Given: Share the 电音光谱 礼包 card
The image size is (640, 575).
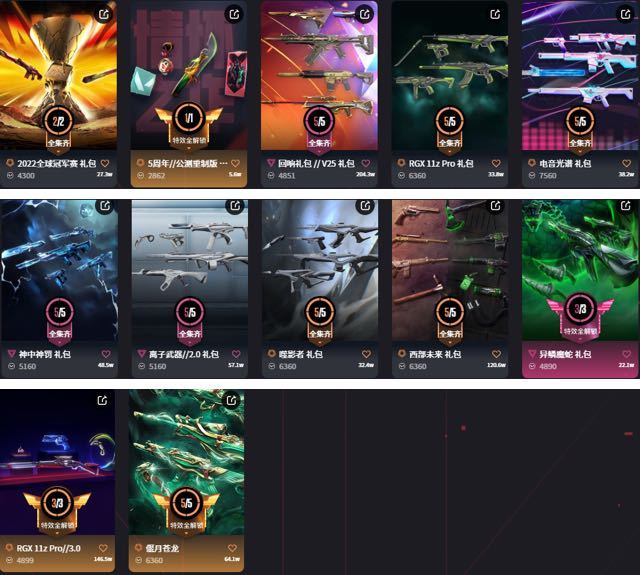Looking at the screenshot, I should (625, 15).
